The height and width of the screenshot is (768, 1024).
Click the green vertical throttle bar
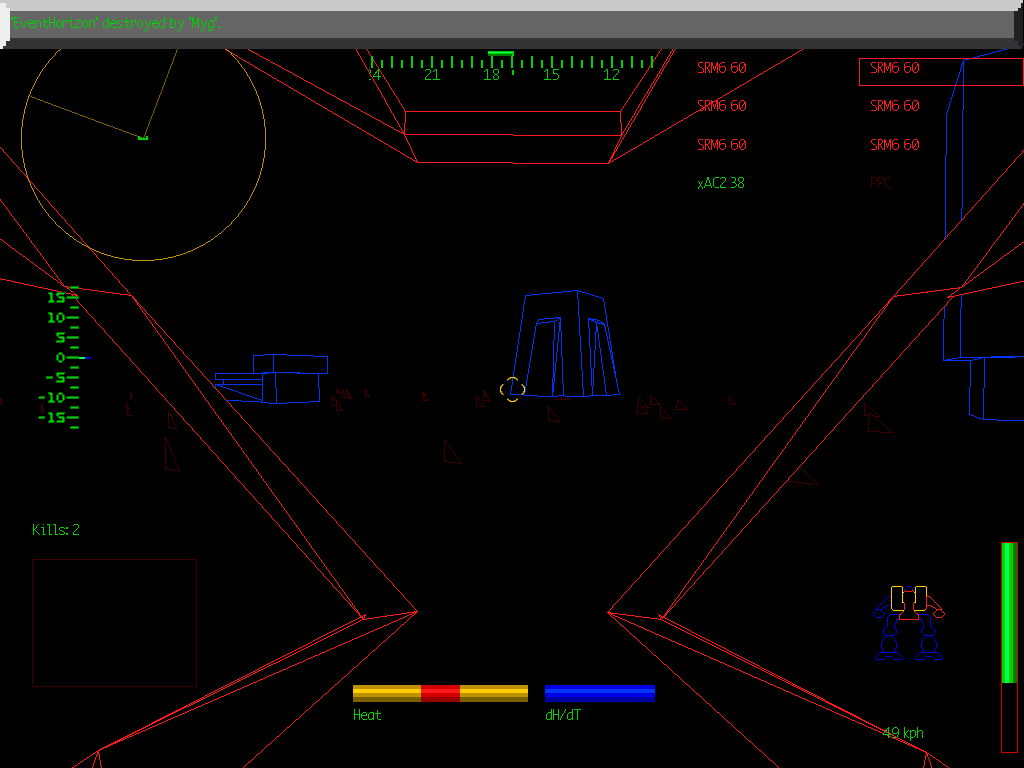(1009, 612)
